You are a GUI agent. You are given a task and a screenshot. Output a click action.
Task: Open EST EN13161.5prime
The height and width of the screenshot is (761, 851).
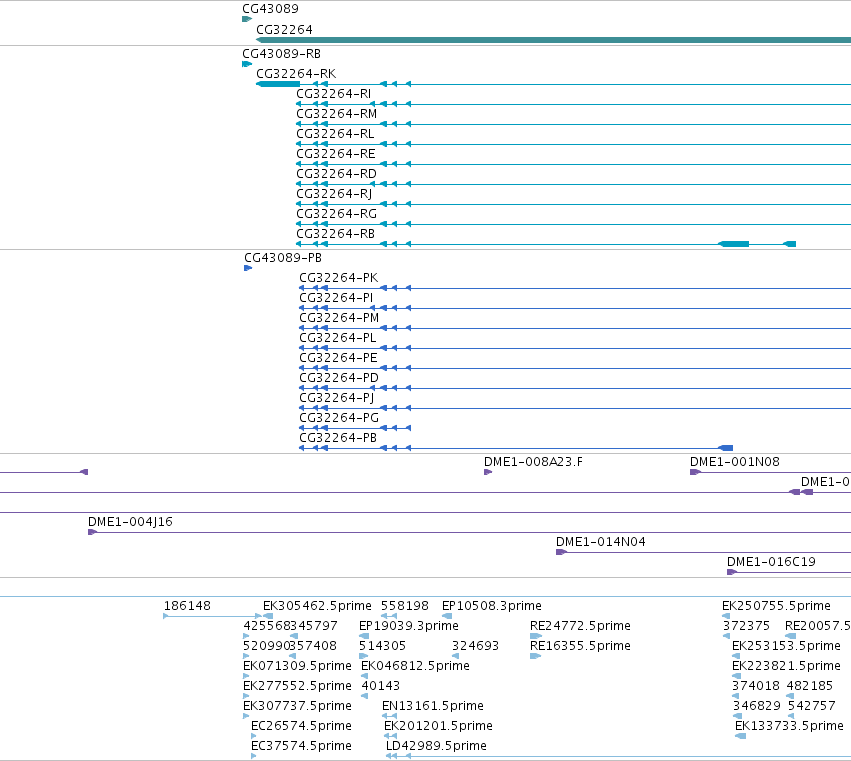[x=433, y=706]
